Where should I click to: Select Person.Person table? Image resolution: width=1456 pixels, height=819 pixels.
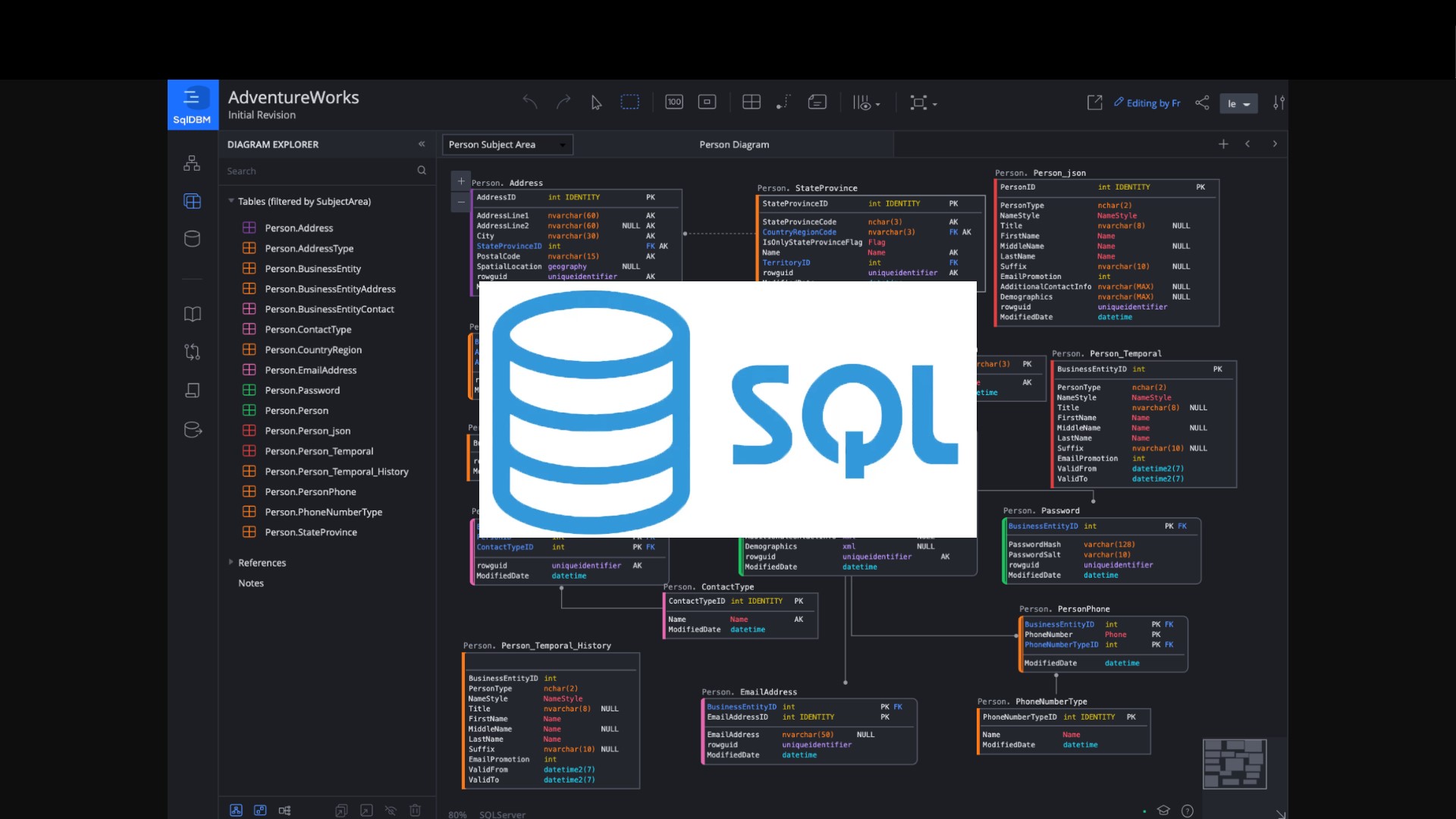tap(297, 410)
